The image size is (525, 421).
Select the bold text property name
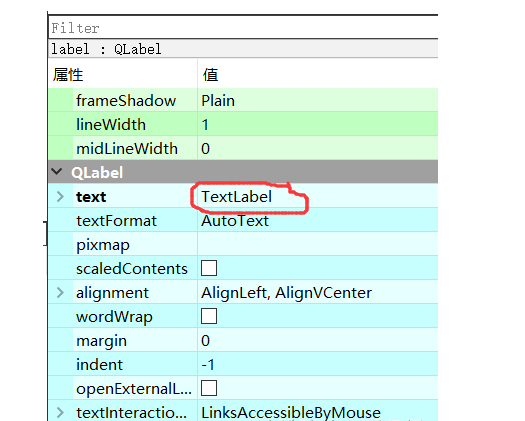[91, 197]
